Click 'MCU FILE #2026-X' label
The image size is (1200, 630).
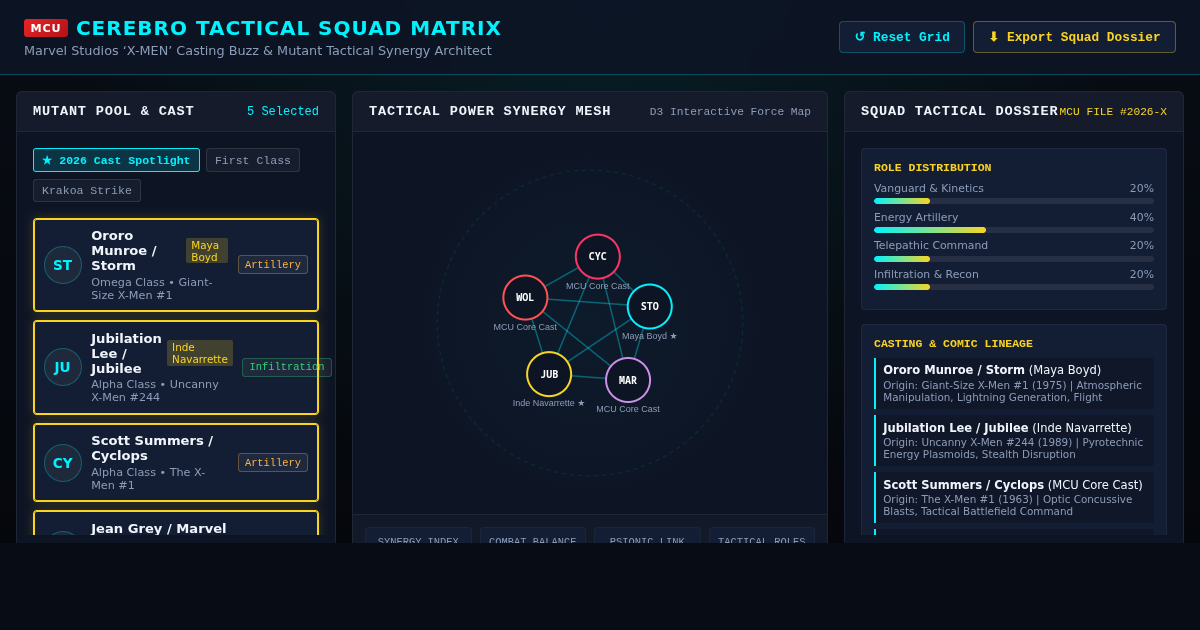(1113, 112)
